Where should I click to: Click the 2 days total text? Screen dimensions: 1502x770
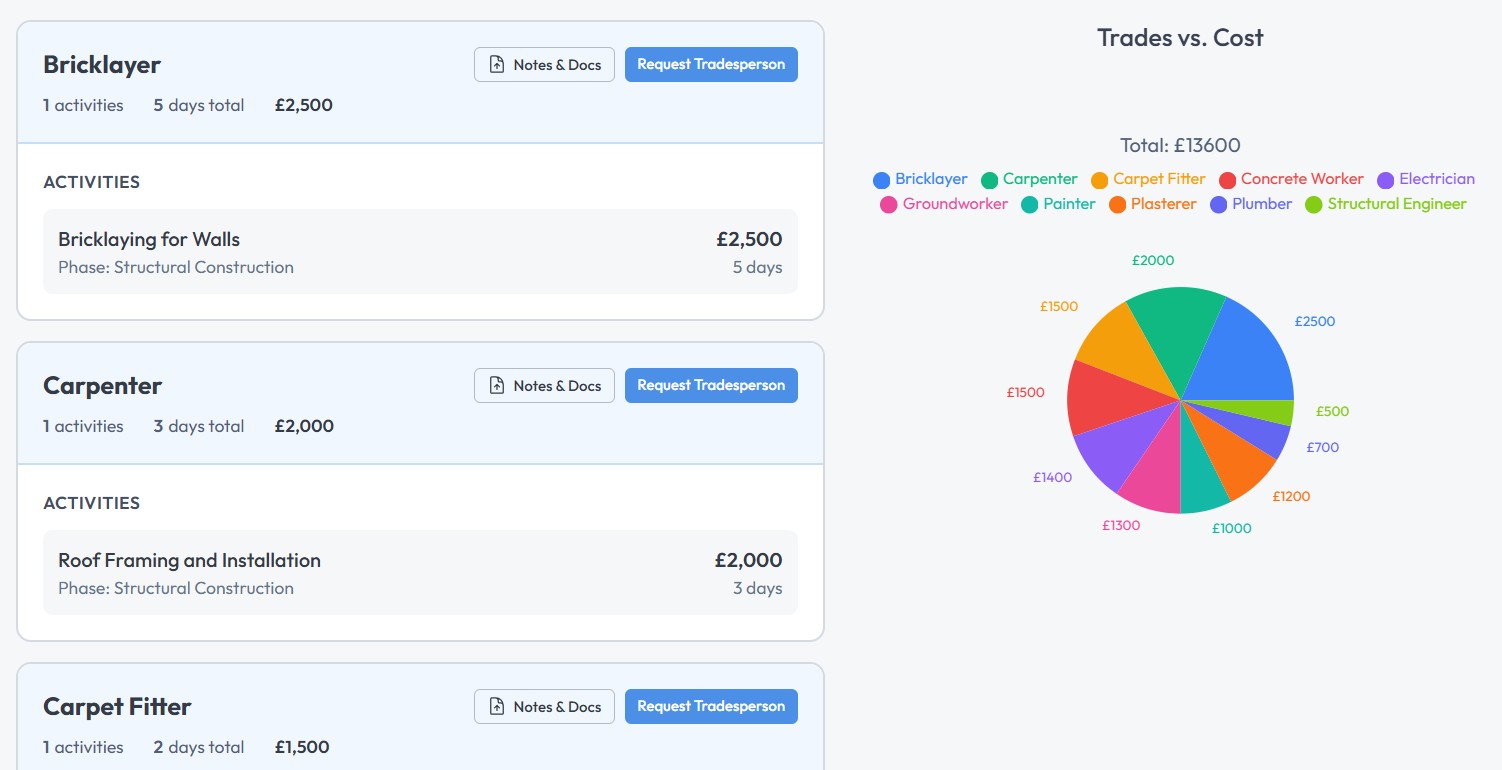pyautogui.click(x=199, y=747)
